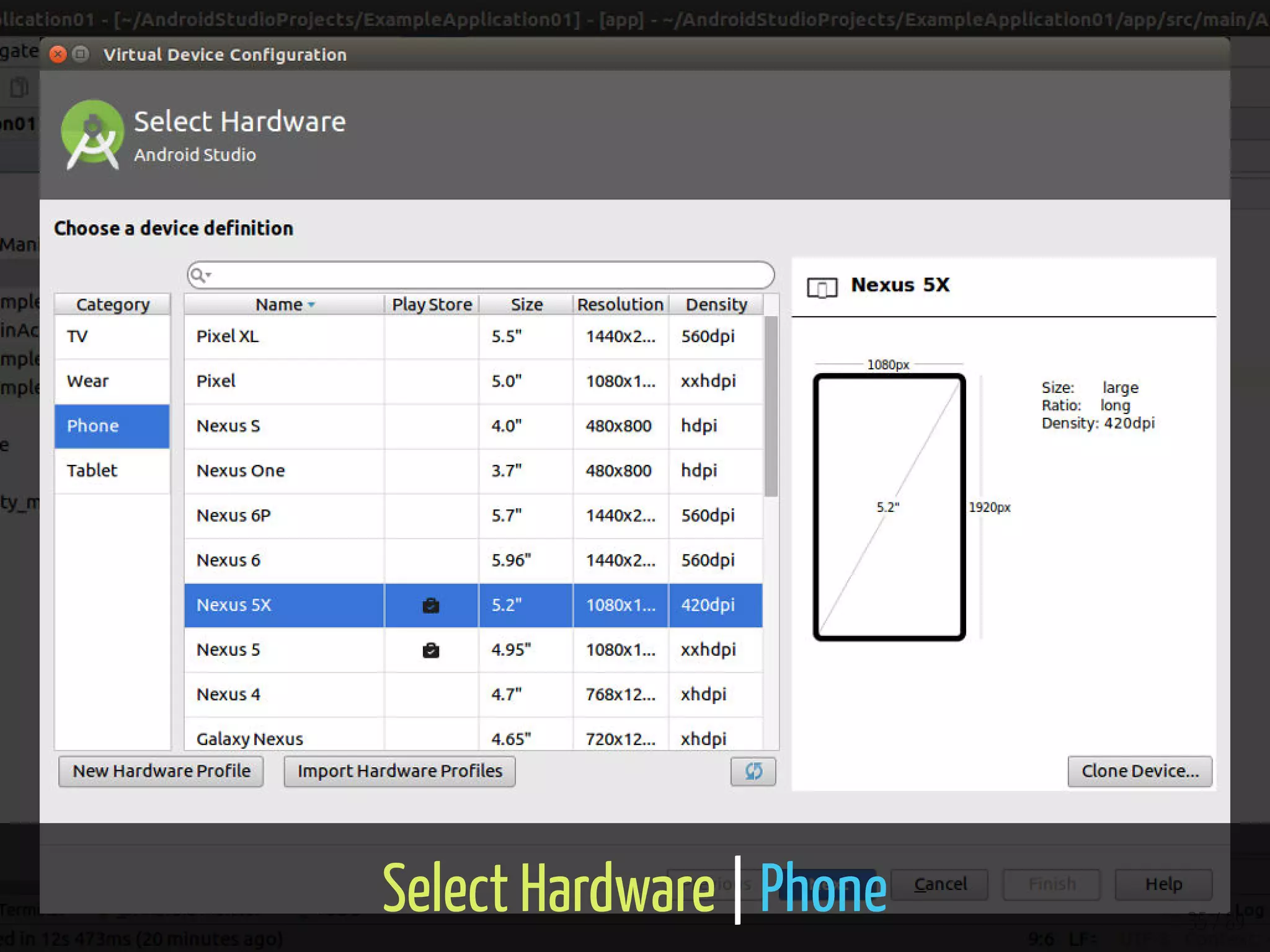1270x952 pixels.
Task: Sort by Resolution column header
Action: point(621,304)
